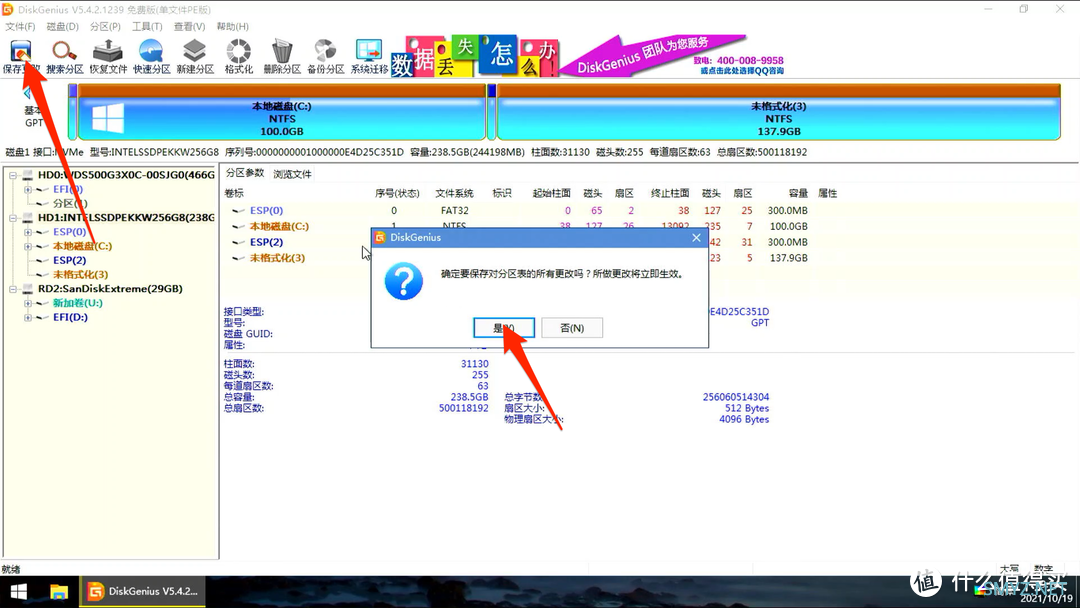
Task: Open the File (文件) menu
Action: point(20,26)
